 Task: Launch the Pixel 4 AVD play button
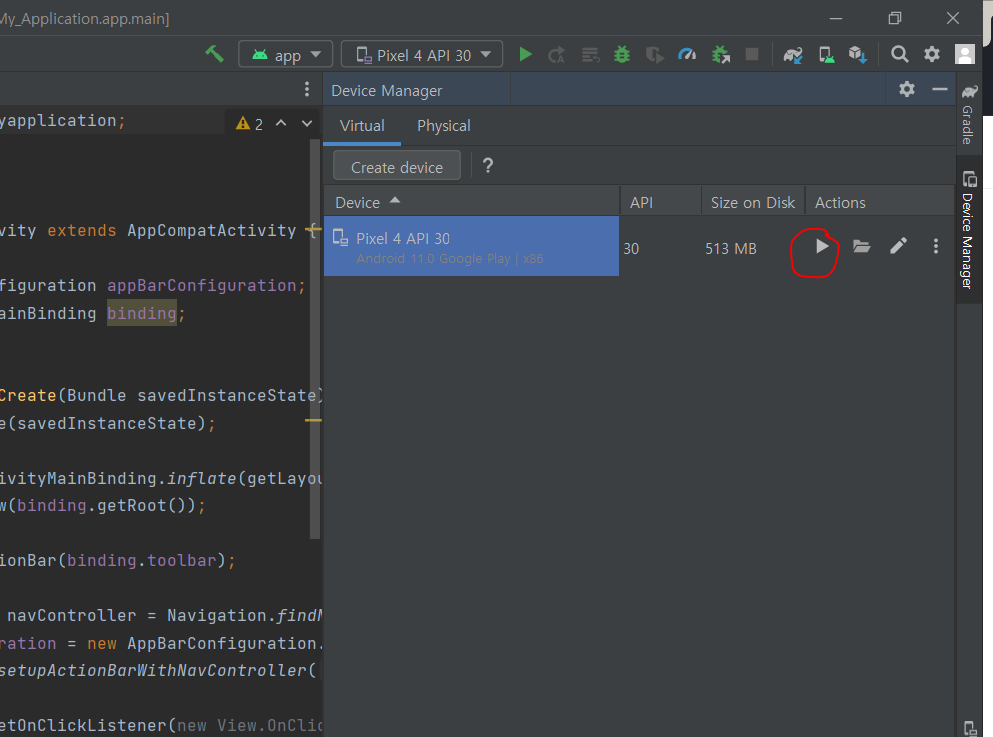tap(821, 246)
